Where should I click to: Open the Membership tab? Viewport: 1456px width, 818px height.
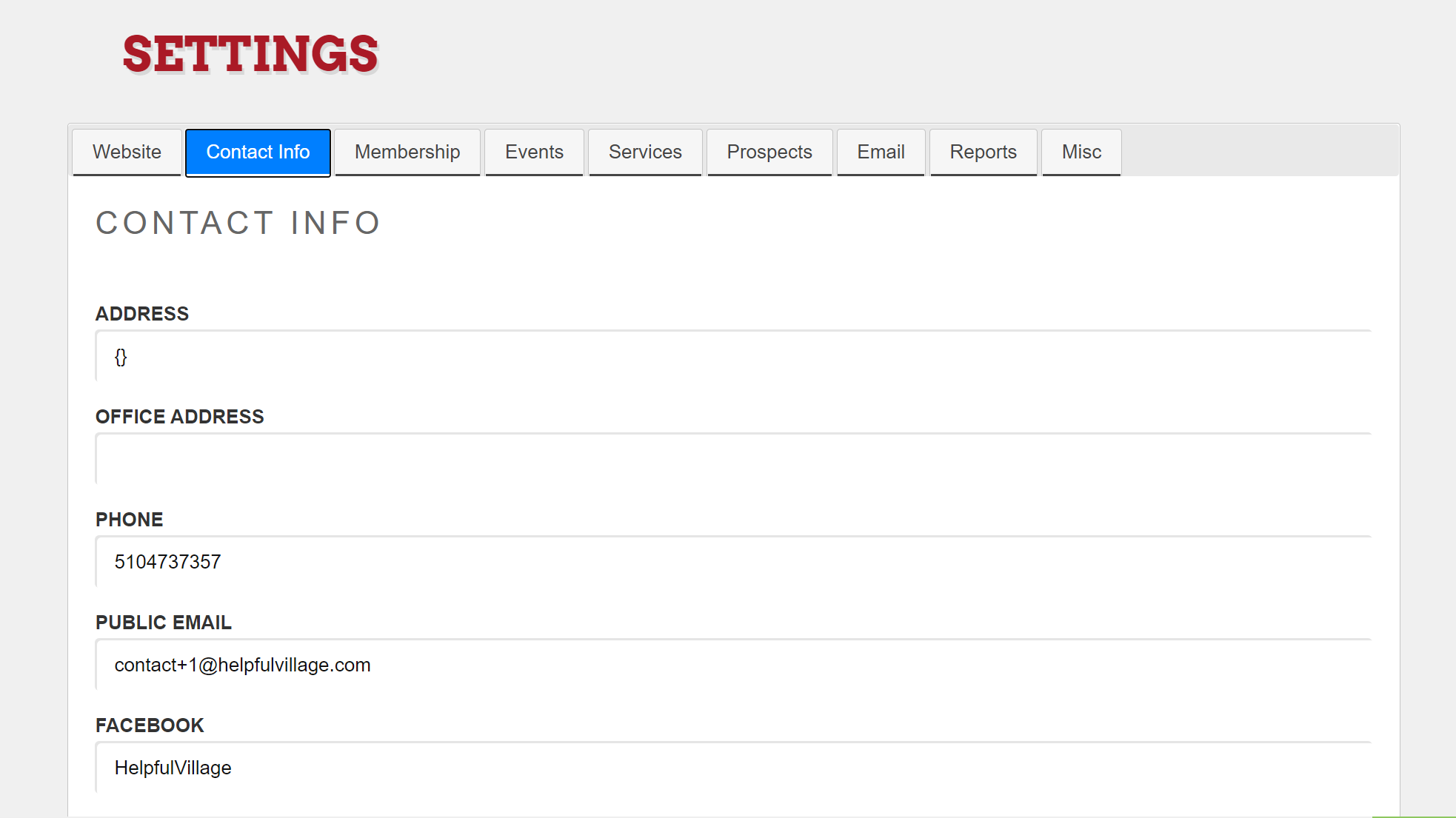tap(407, 152)
